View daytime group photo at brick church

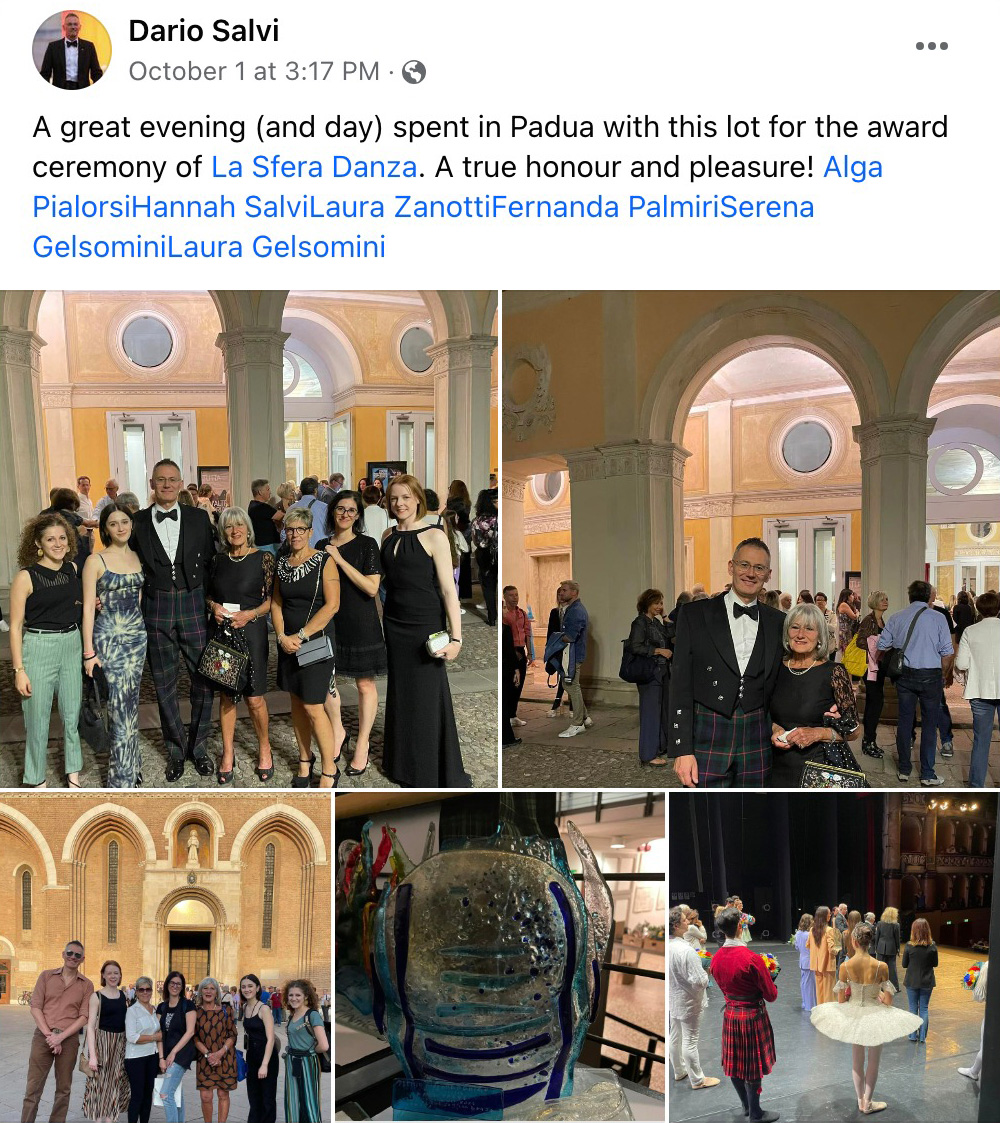tap(165, 957)
